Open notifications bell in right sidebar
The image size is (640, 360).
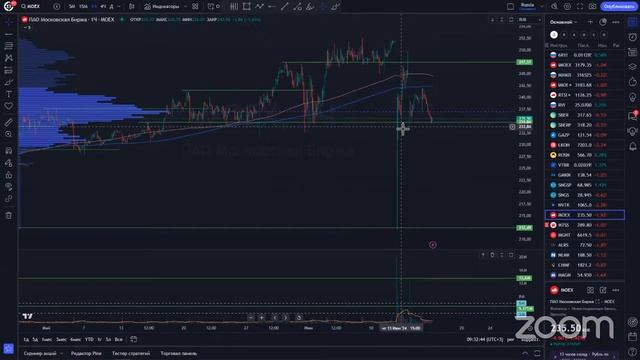tap(633, 146)
